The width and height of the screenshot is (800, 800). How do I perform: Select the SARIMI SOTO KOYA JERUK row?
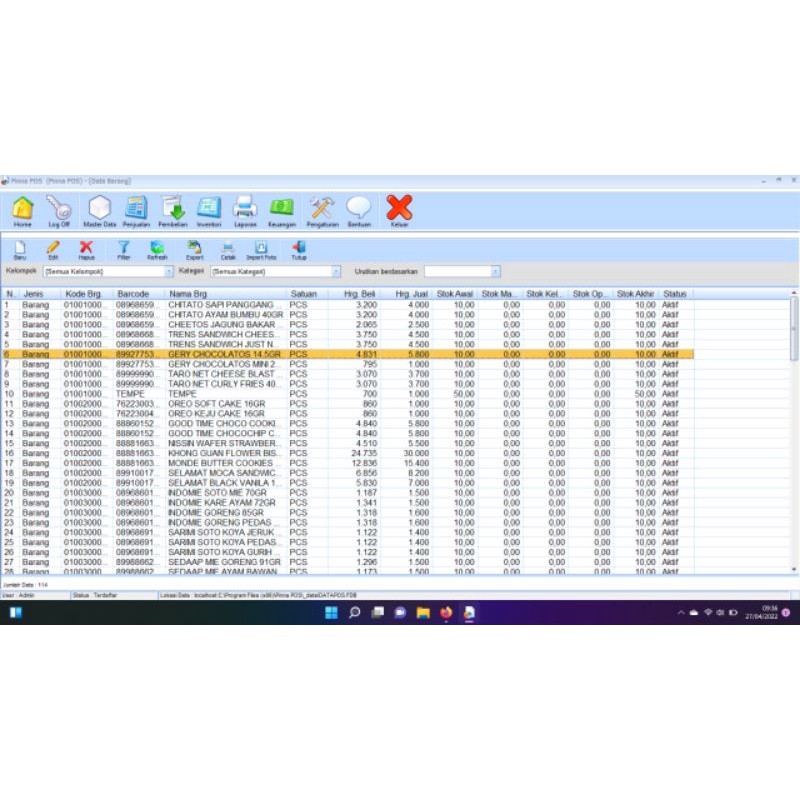(x=347, y=532)
